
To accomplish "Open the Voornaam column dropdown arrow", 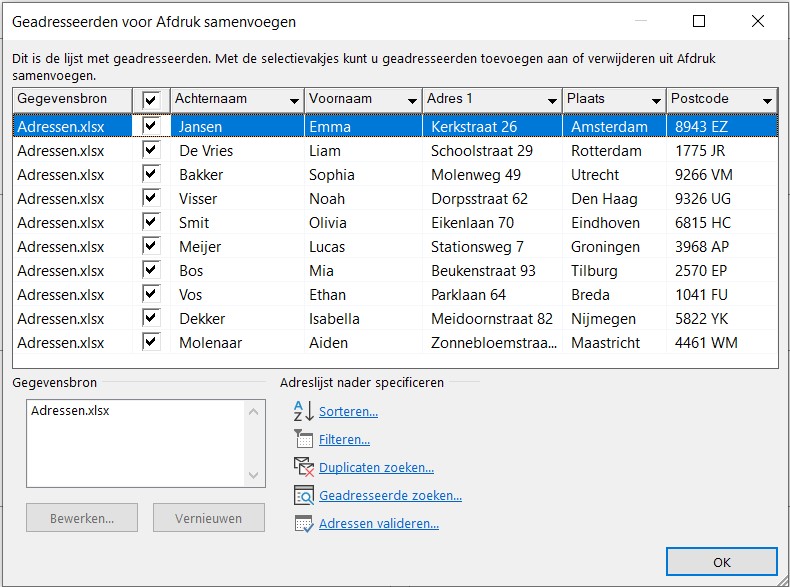I will (412, 101).
